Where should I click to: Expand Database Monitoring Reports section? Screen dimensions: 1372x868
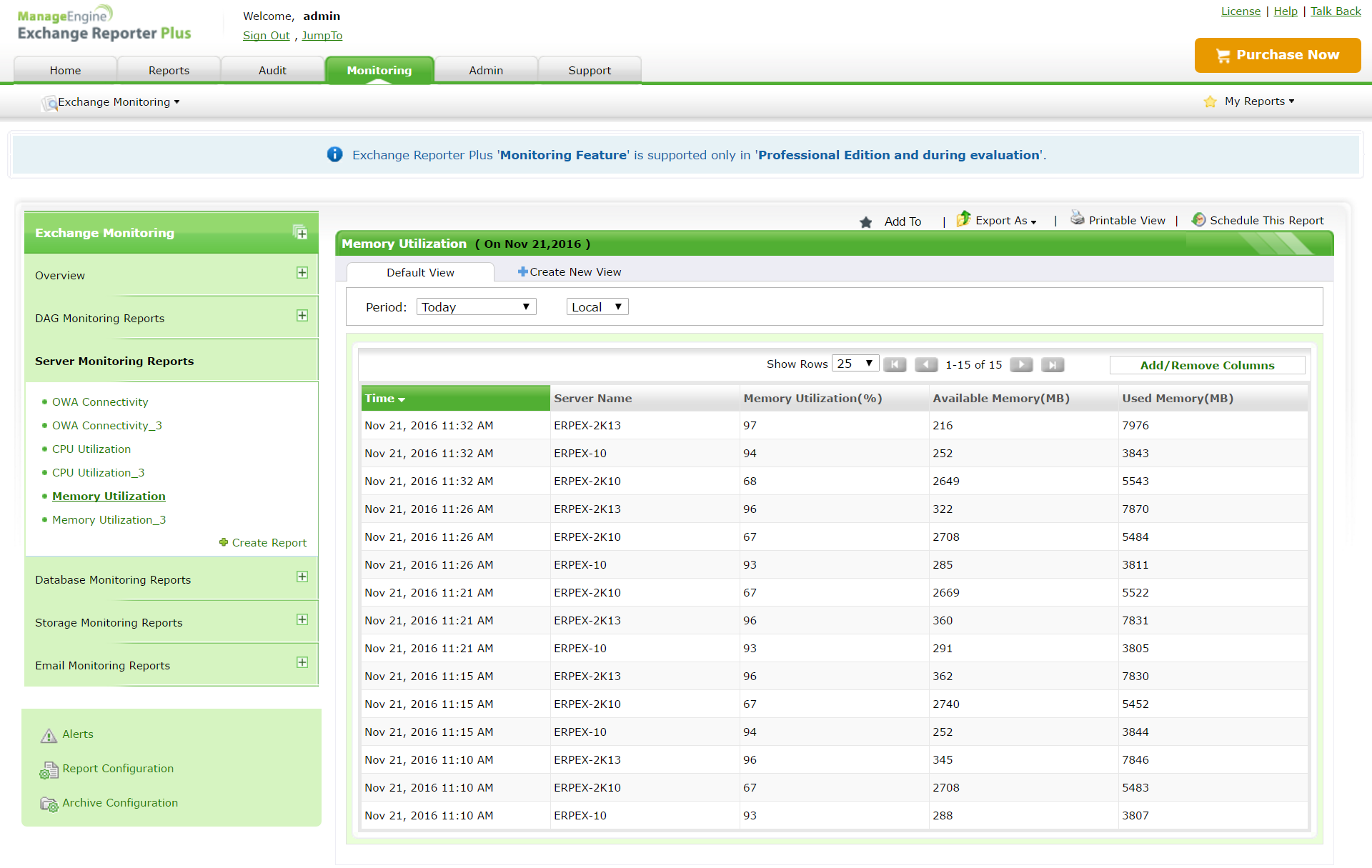[302, 577]
